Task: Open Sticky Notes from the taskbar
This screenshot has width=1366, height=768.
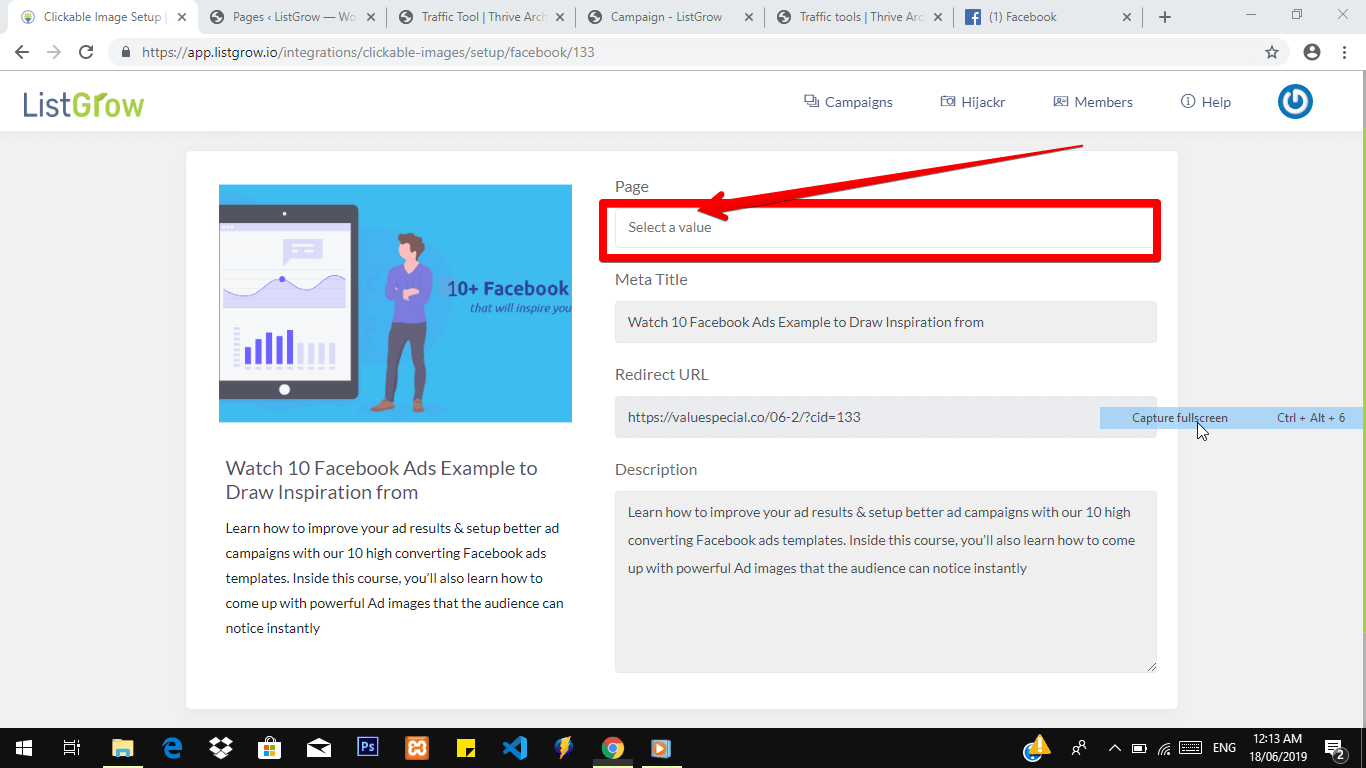Action: (x=466, y=748)
